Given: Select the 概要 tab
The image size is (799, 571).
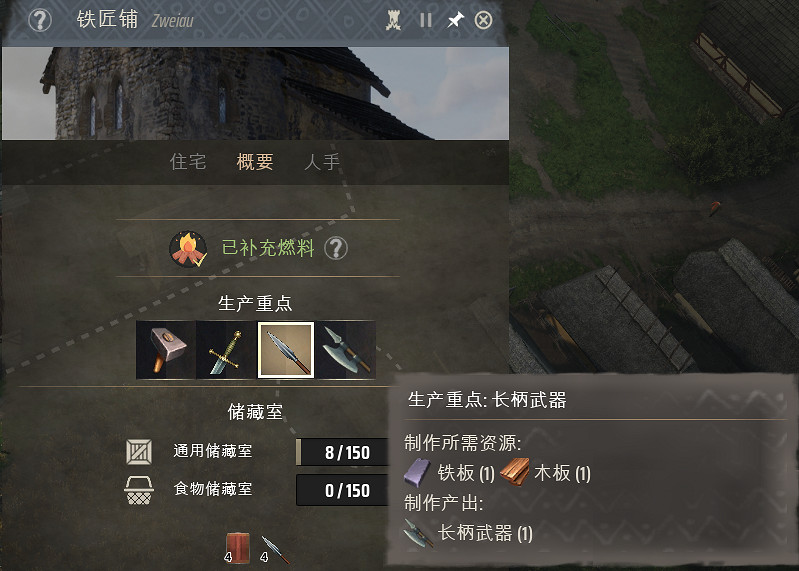Looking at the screenshot, I should [x=255, y=162].
